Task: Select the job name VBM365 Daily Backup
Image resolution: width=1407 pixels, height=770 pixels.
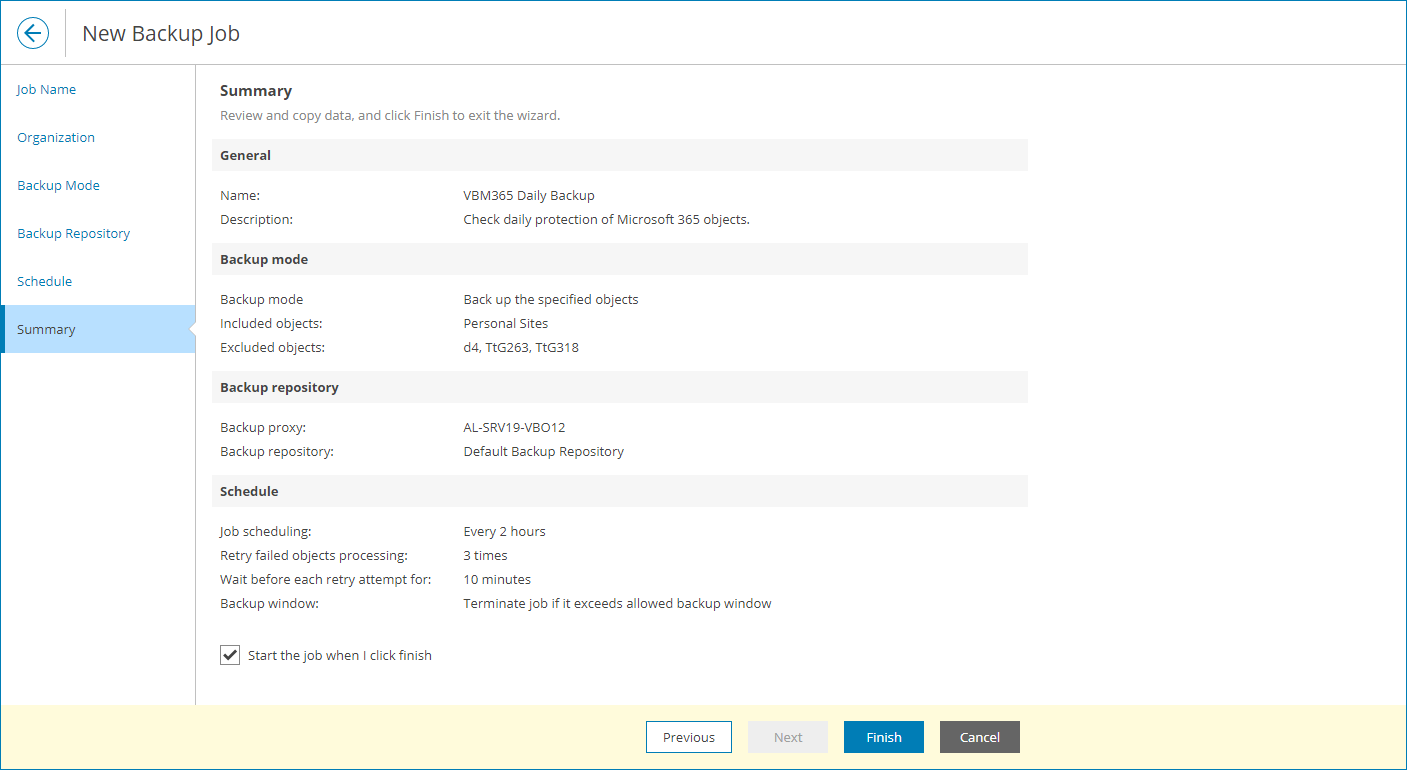Action: click(x=530, y=195)
